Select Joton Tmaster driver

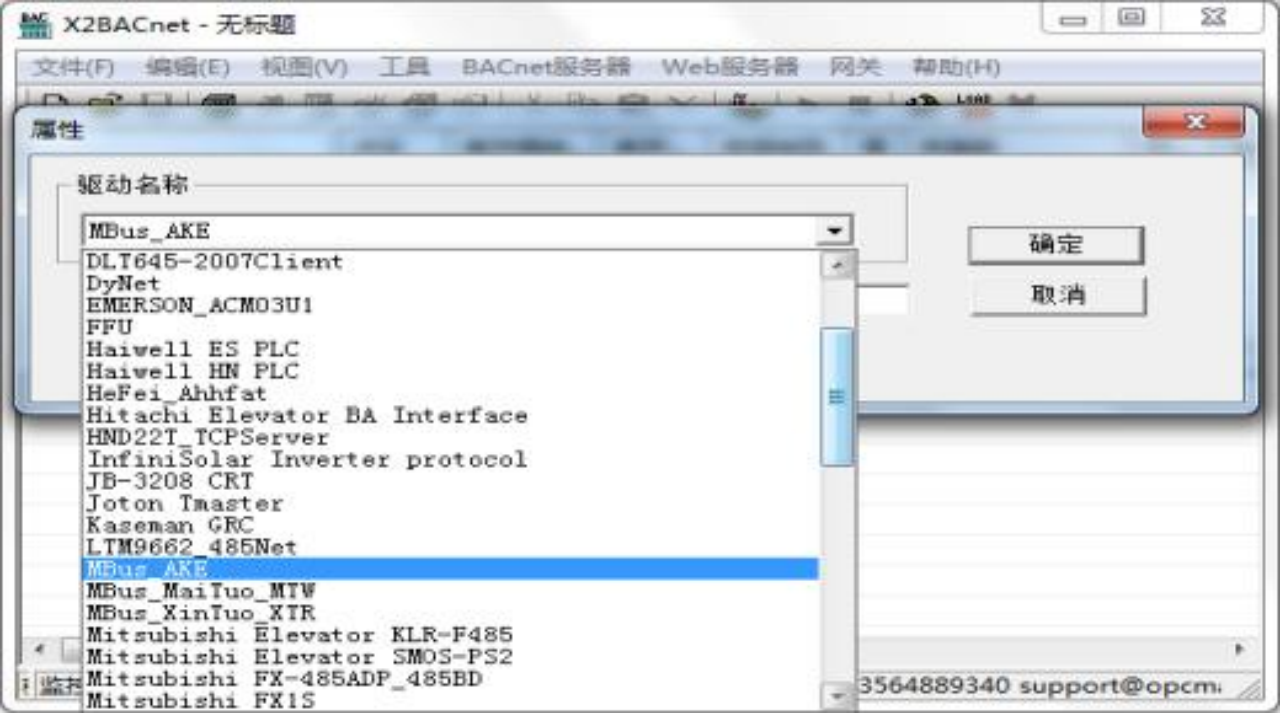click(450, 504)
